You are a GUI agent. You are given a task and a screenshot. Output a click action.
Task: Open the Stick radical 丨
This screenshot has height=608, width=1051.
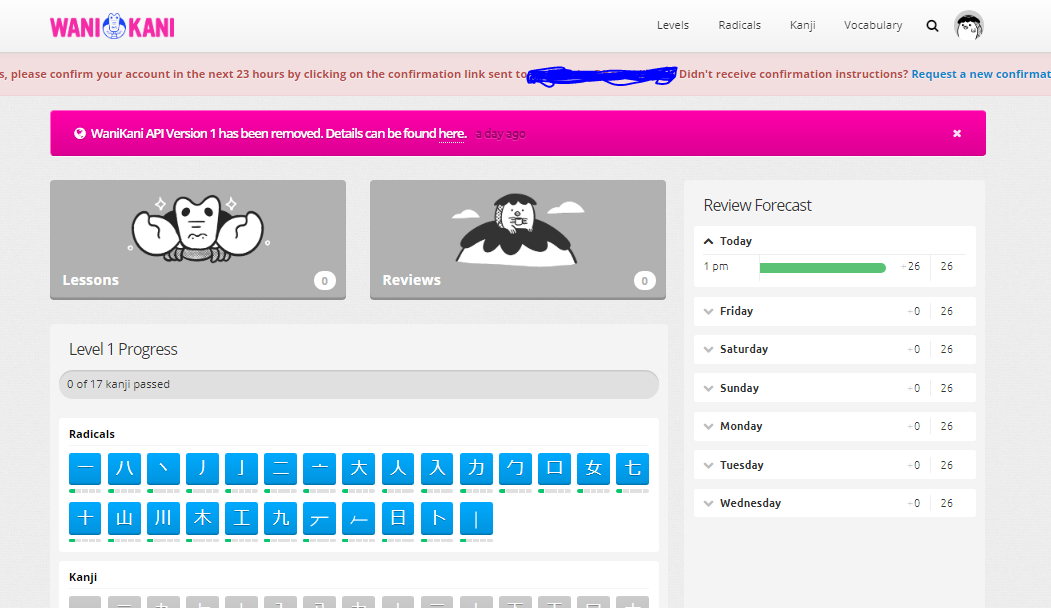coord(477,518)
